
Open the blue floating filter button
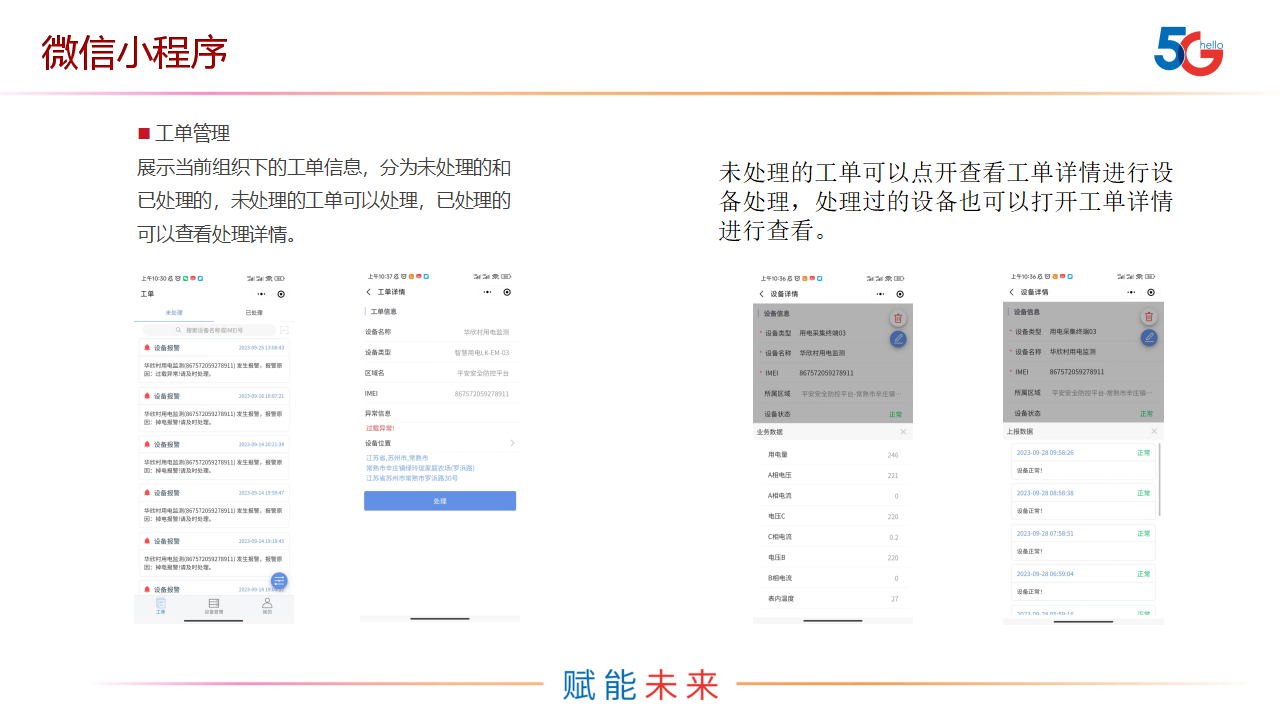pyautogui.click(x=279, y=580)
